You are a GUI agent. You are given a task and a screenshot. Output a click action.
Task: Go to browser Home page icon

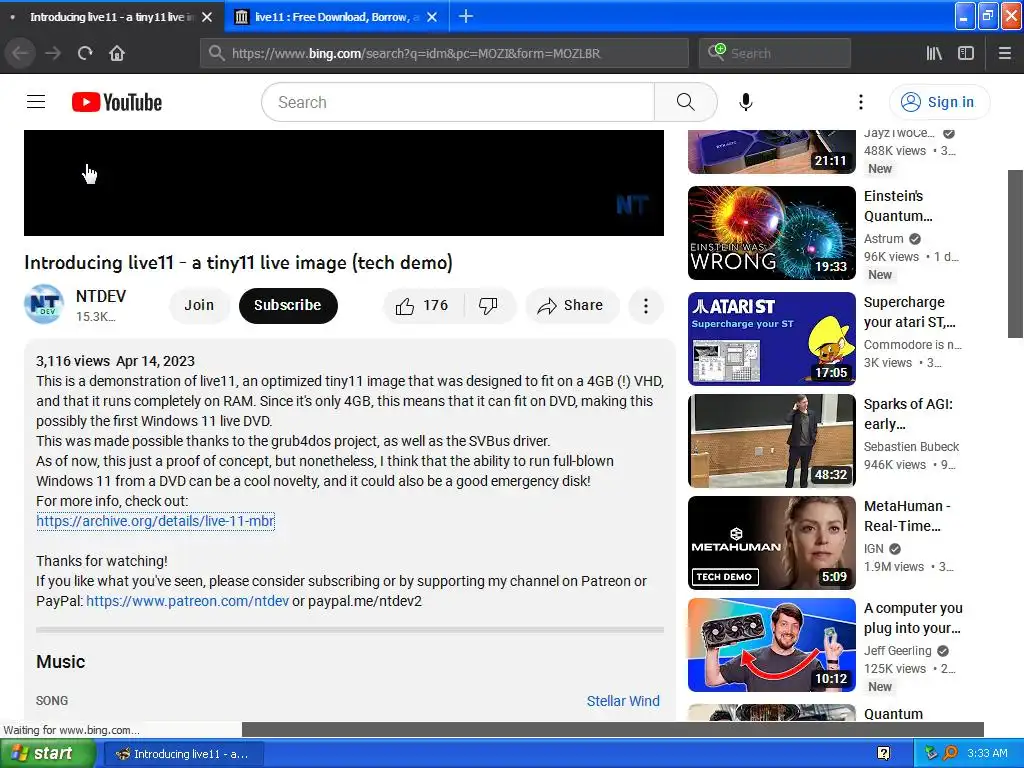coord(117,53)
